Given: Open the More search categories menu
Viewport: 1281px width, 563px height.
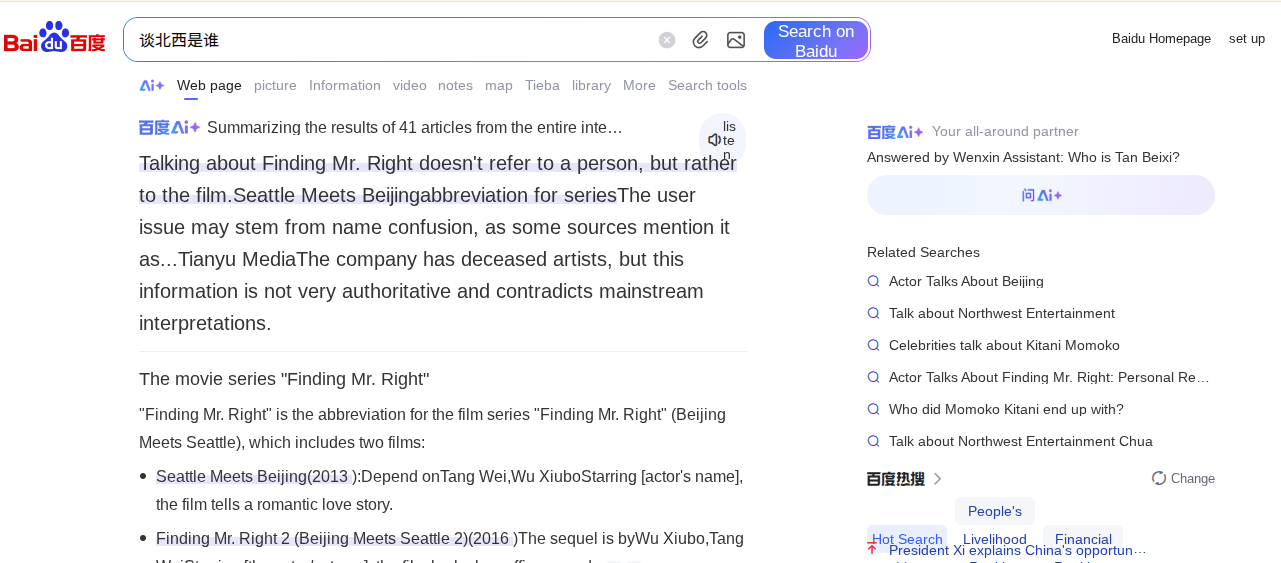Looking at the screenshot, I should (x=639, y=86).
